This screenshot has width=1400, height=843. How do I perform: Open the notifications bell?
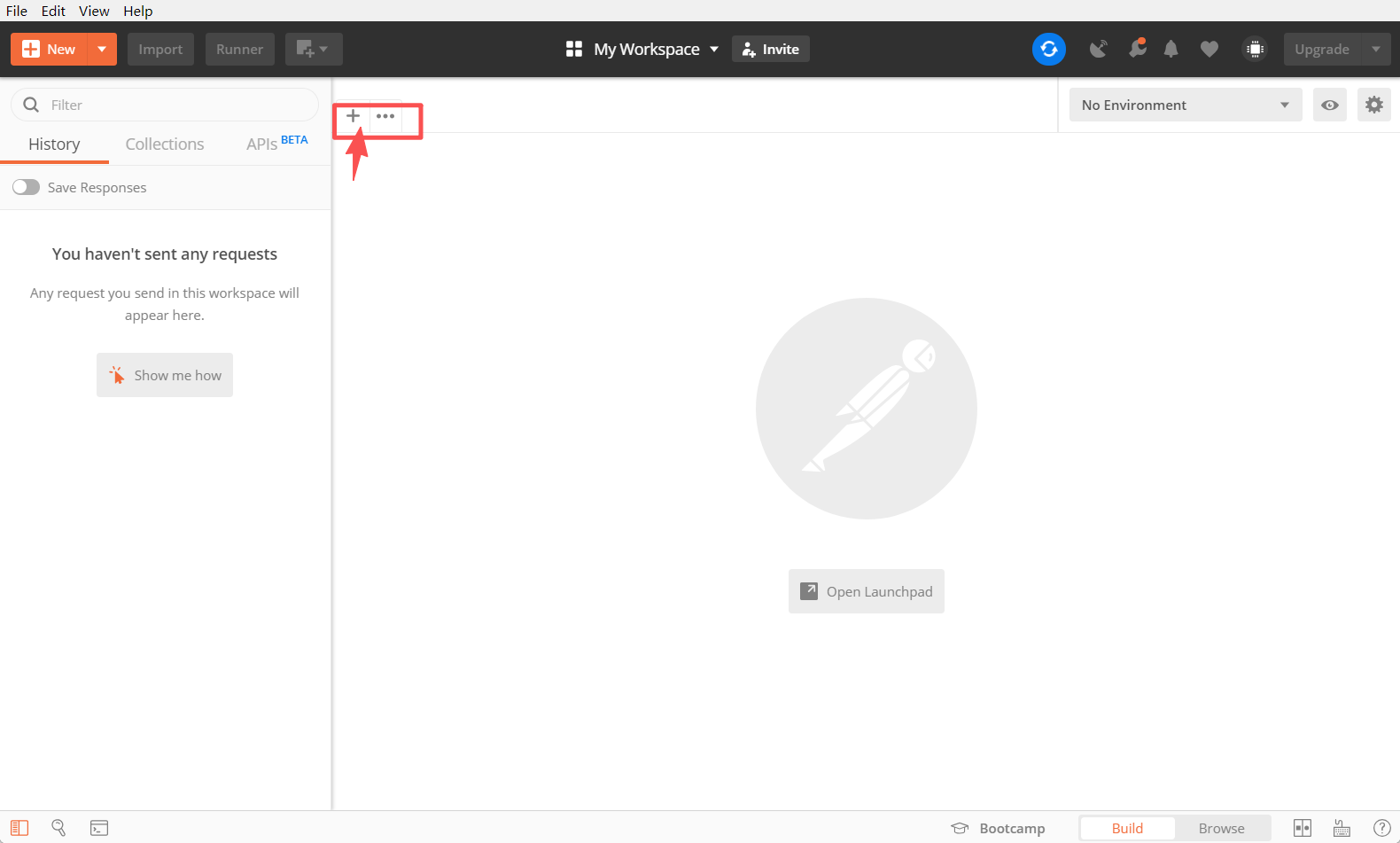pos(1171,49)
